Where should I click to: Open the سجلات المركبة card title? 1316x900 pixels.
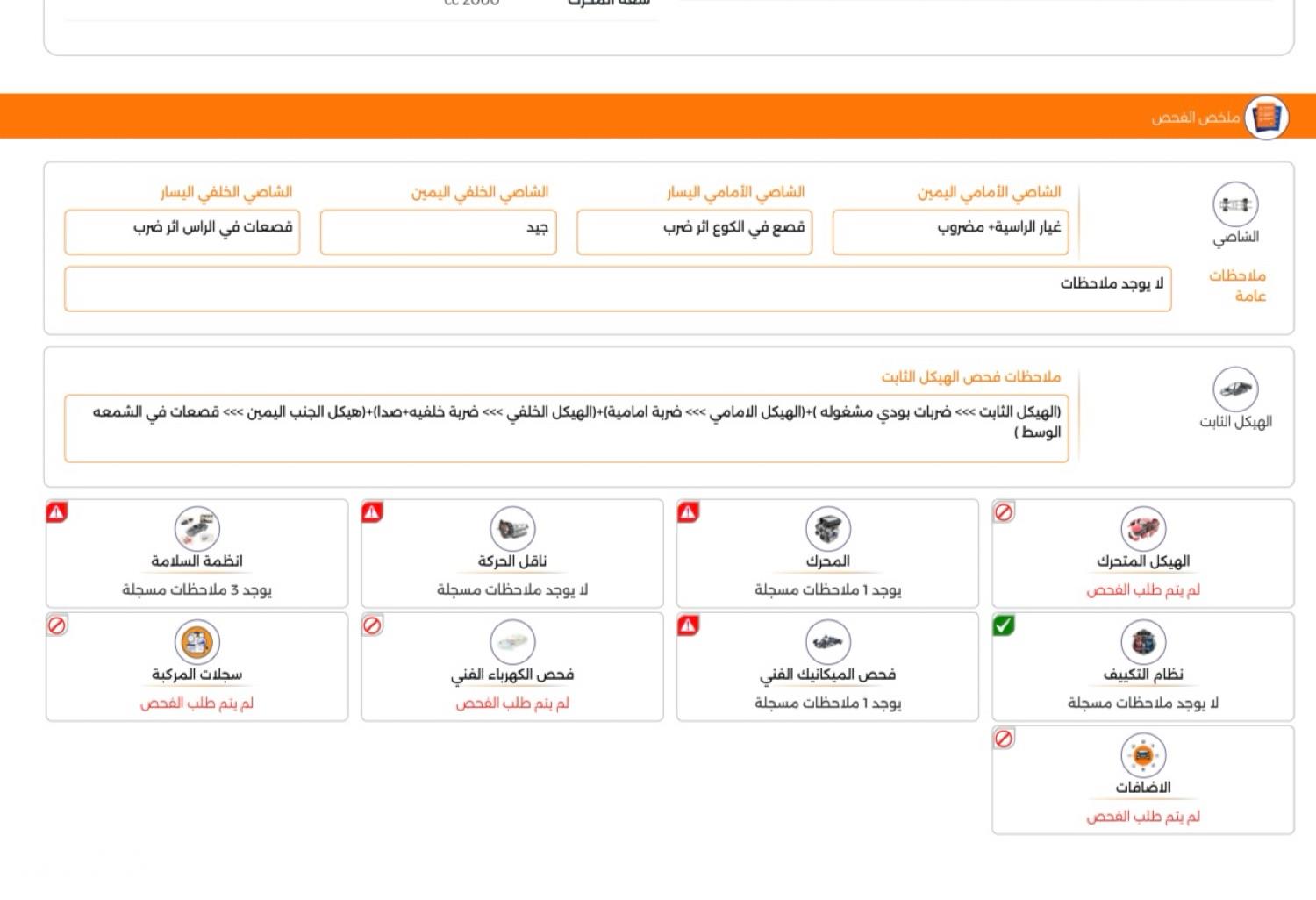click(x=197, y=674)
